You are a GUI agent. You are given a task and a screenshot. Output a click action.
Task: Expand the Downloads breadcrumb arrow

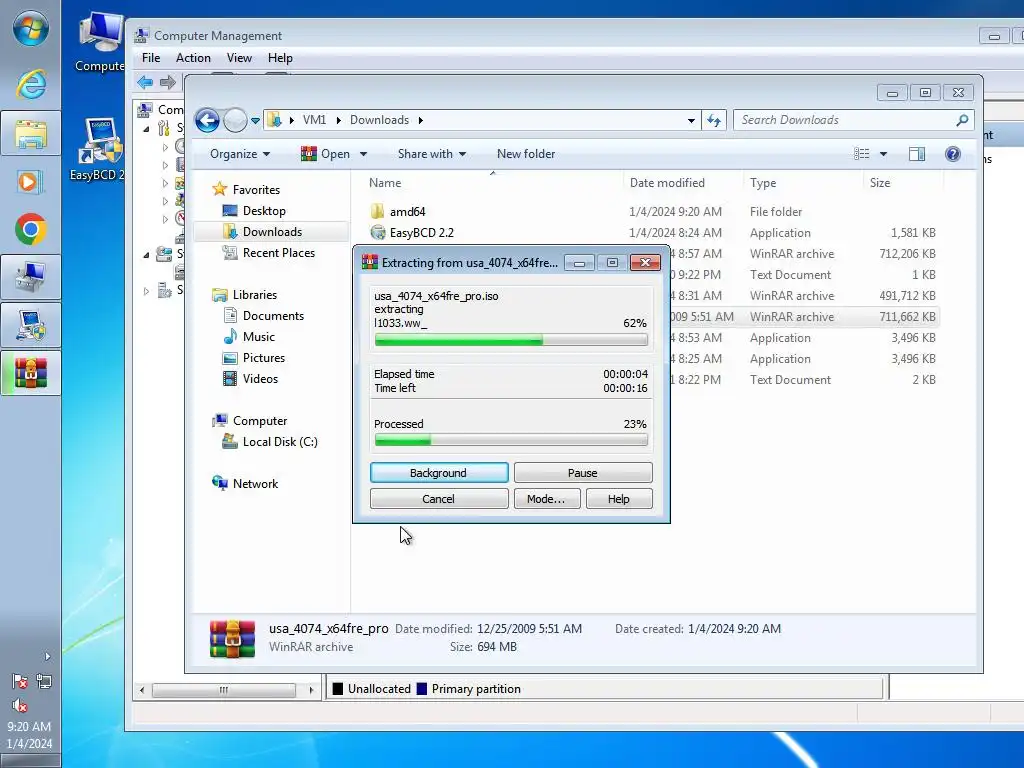tap(421, 120)
